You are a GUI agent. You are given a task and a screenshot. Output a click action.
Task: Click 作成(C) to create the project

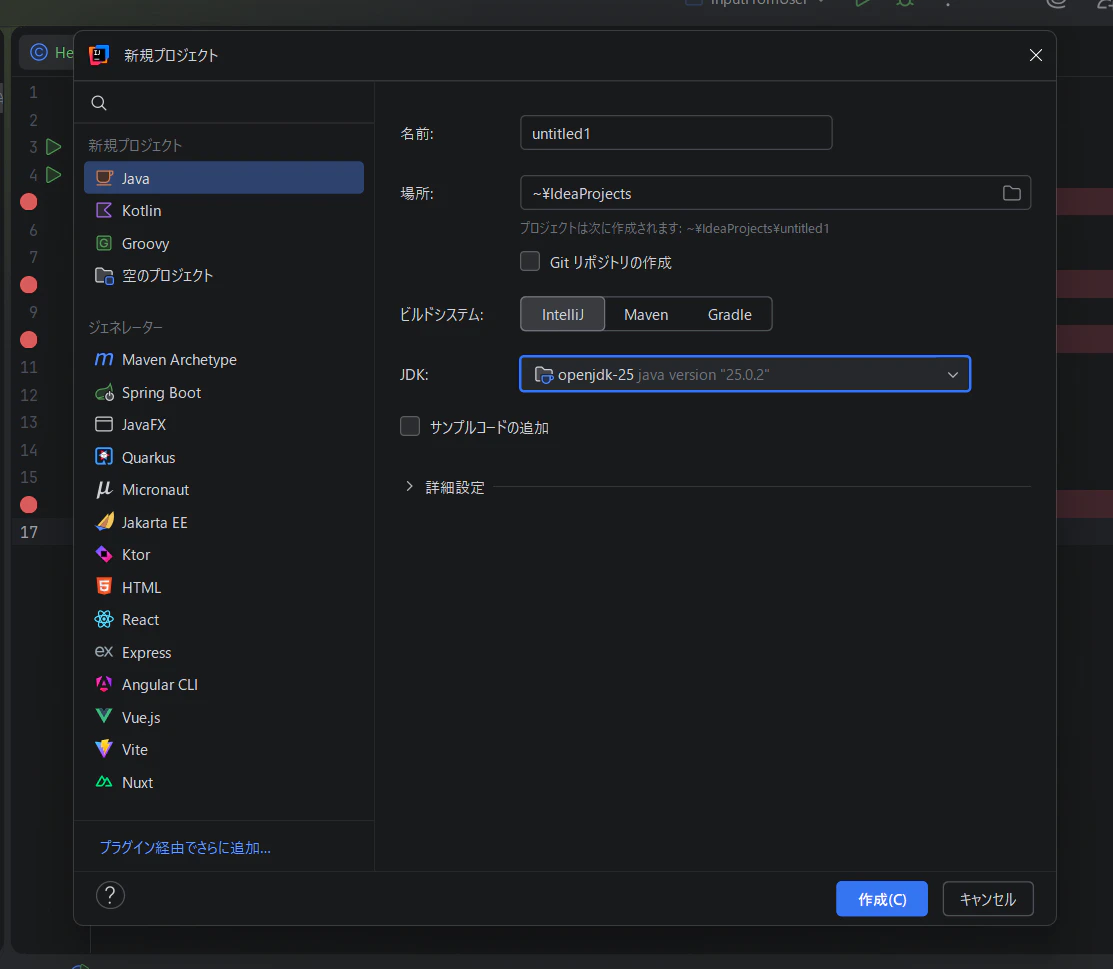click(882, 899)
